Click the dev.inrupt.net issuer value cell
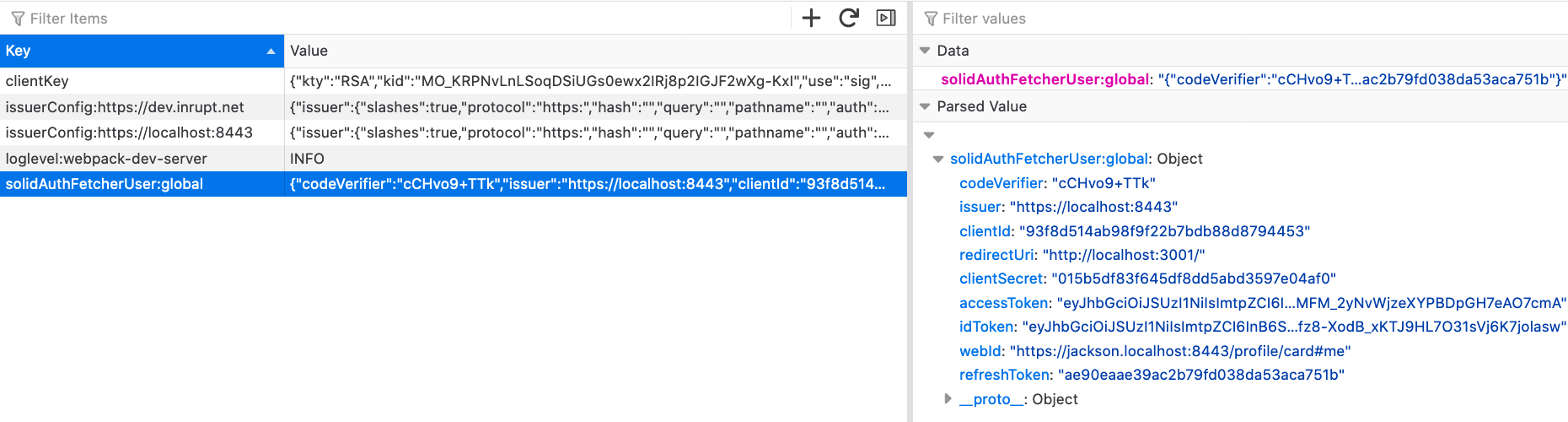This screenshot has width=1568, height=422. (x=595, y=107)
